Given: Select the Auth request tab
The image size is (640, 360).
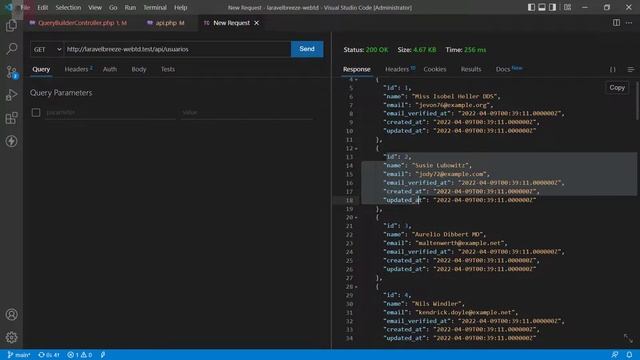Looking at the screenshot, I should (110, 69).
